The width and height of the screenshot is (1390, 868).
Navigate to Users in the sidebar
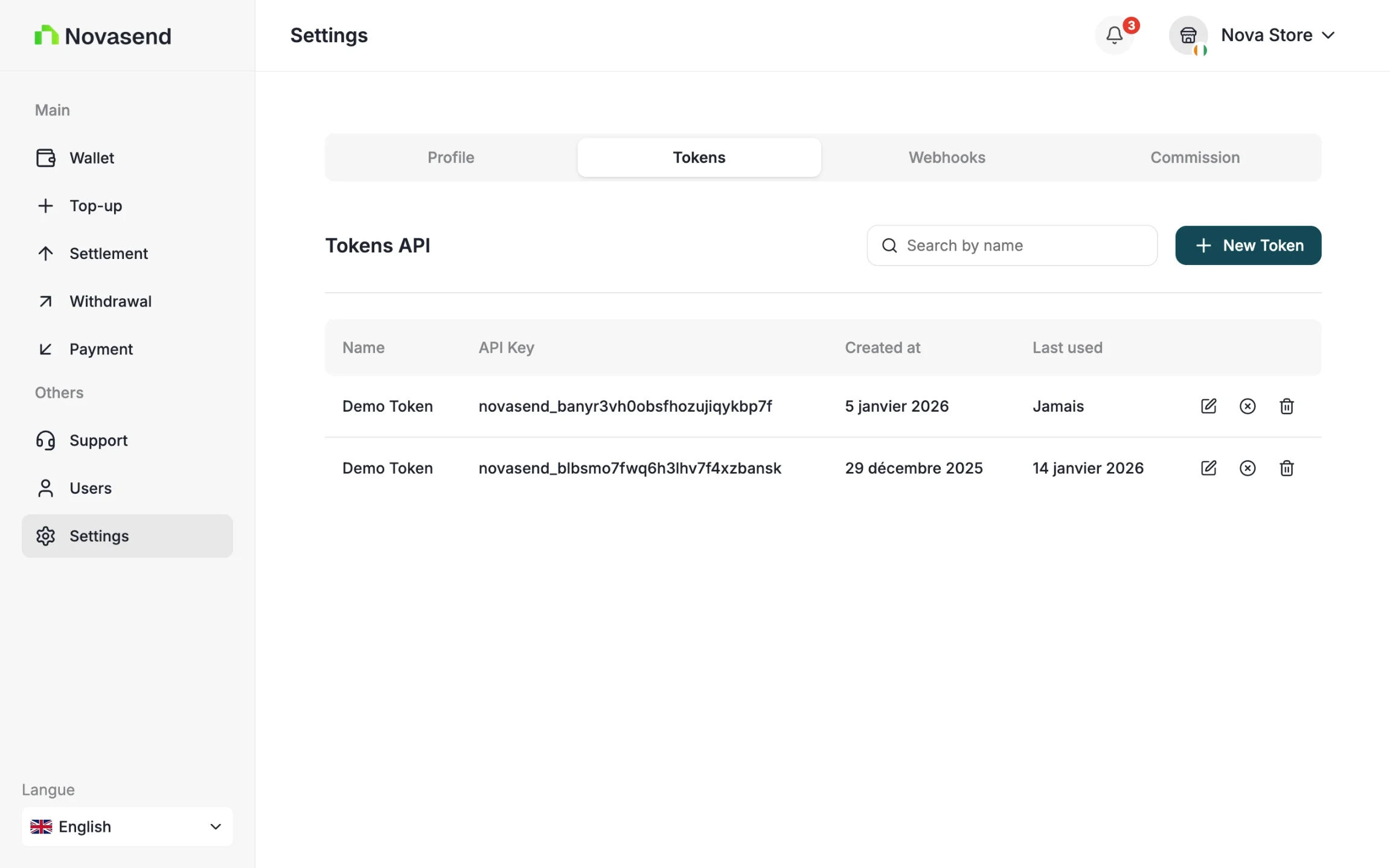(91, 488)
